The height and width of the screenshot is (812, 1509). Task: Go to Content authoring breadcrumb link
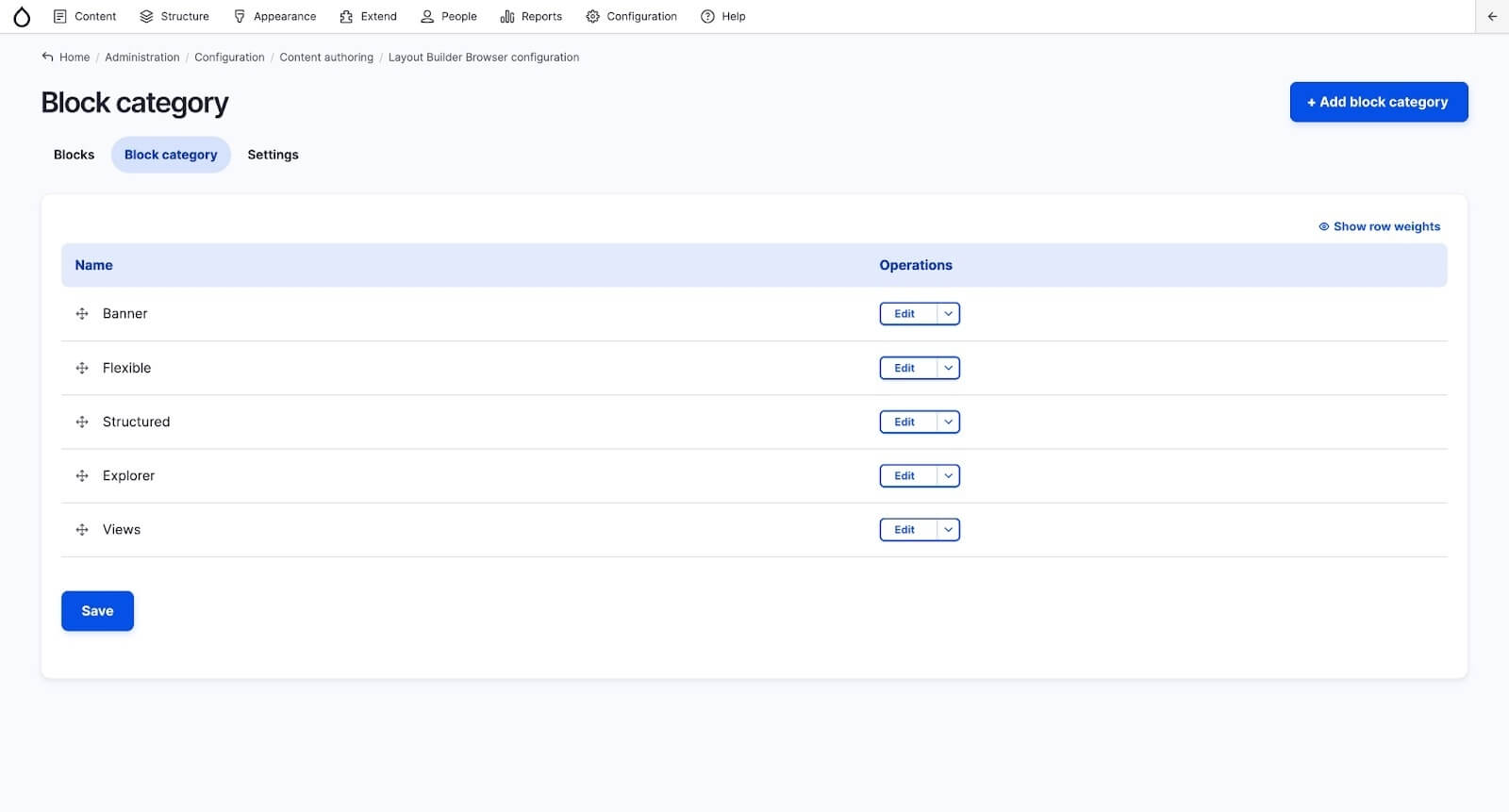point(326,58)
